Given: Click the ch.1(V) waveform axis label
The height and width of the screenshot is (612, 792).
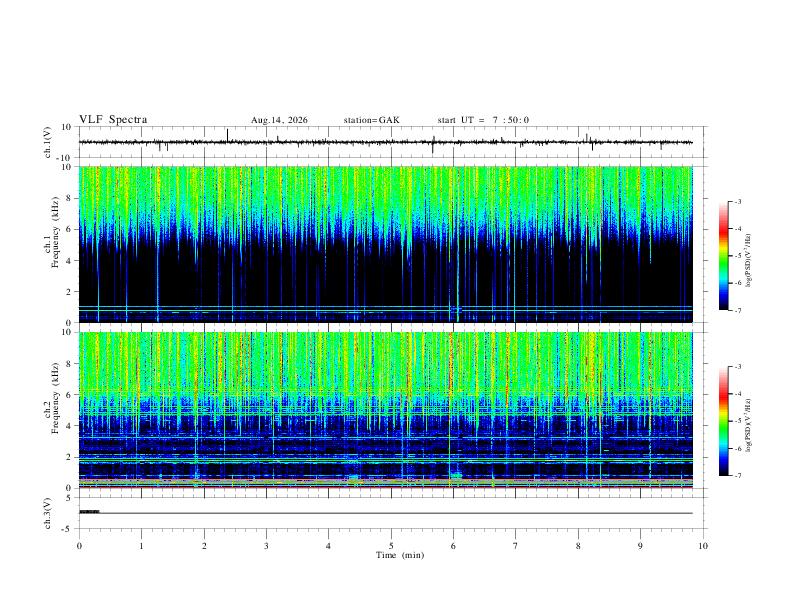Looking at the screenshot, I should (48, 142).
